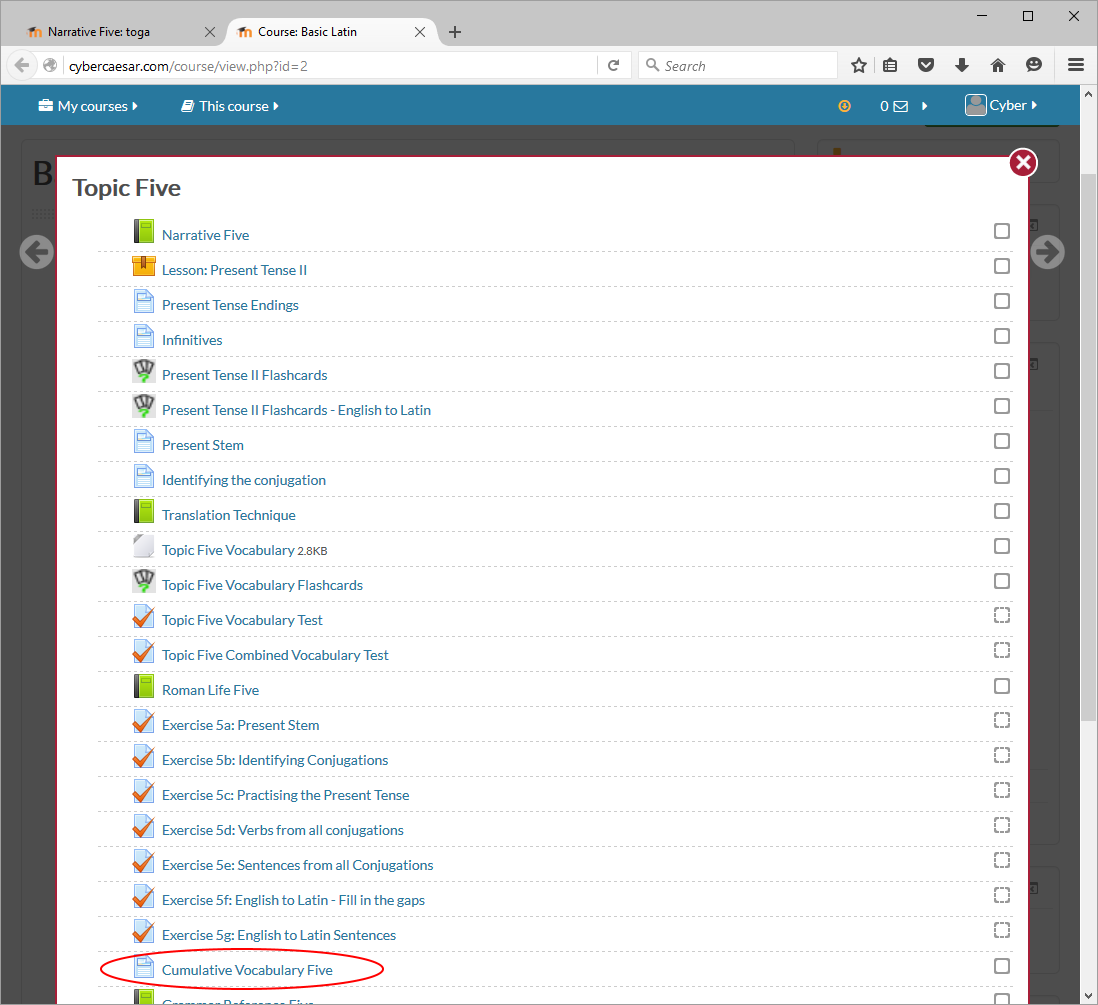Click the page vertical scrollbar

(x=1088, y=448)
